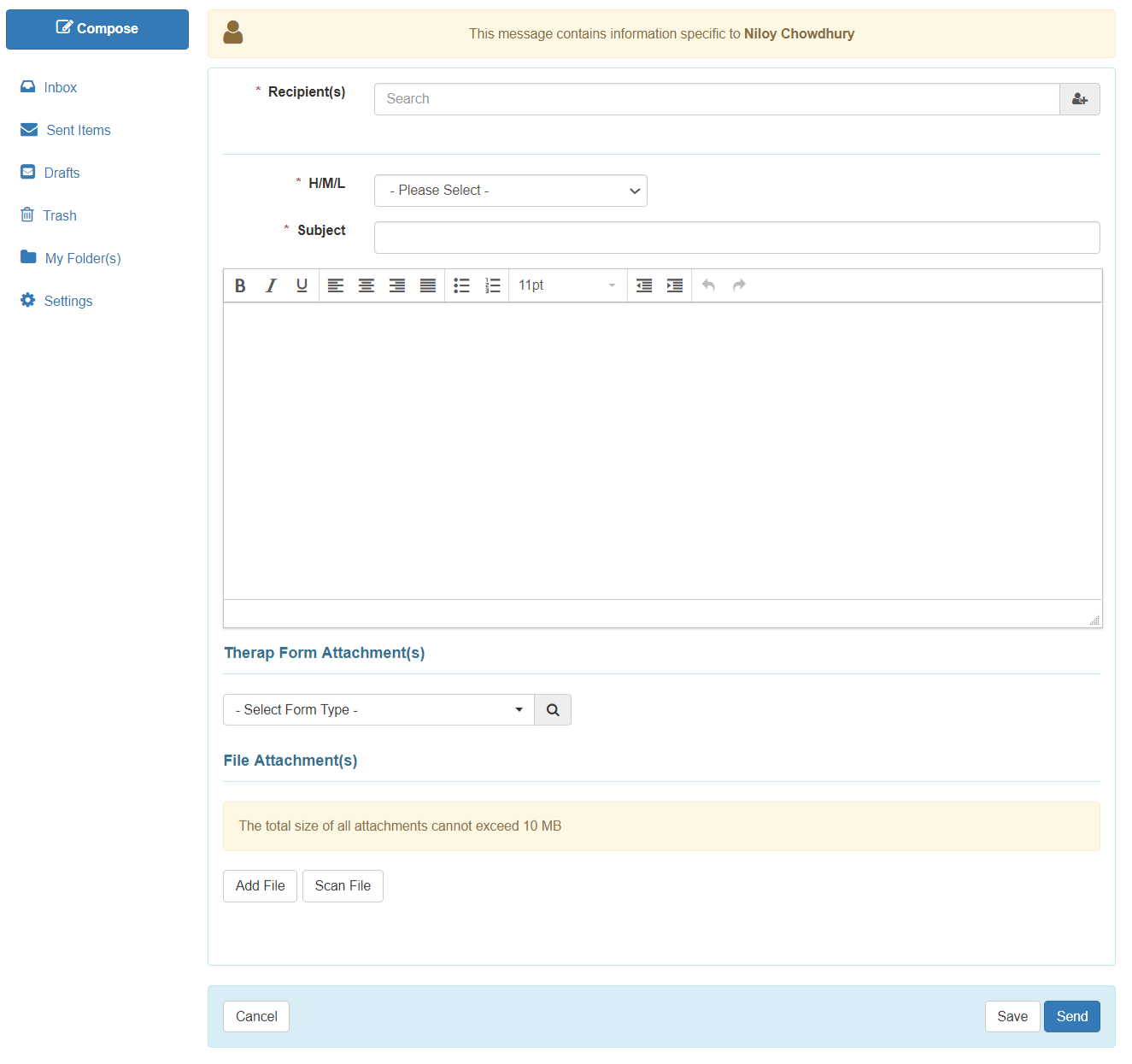Grab the editor resize handle
The width and height of the screenshot is (1132, 1064).
point(1094,620)
